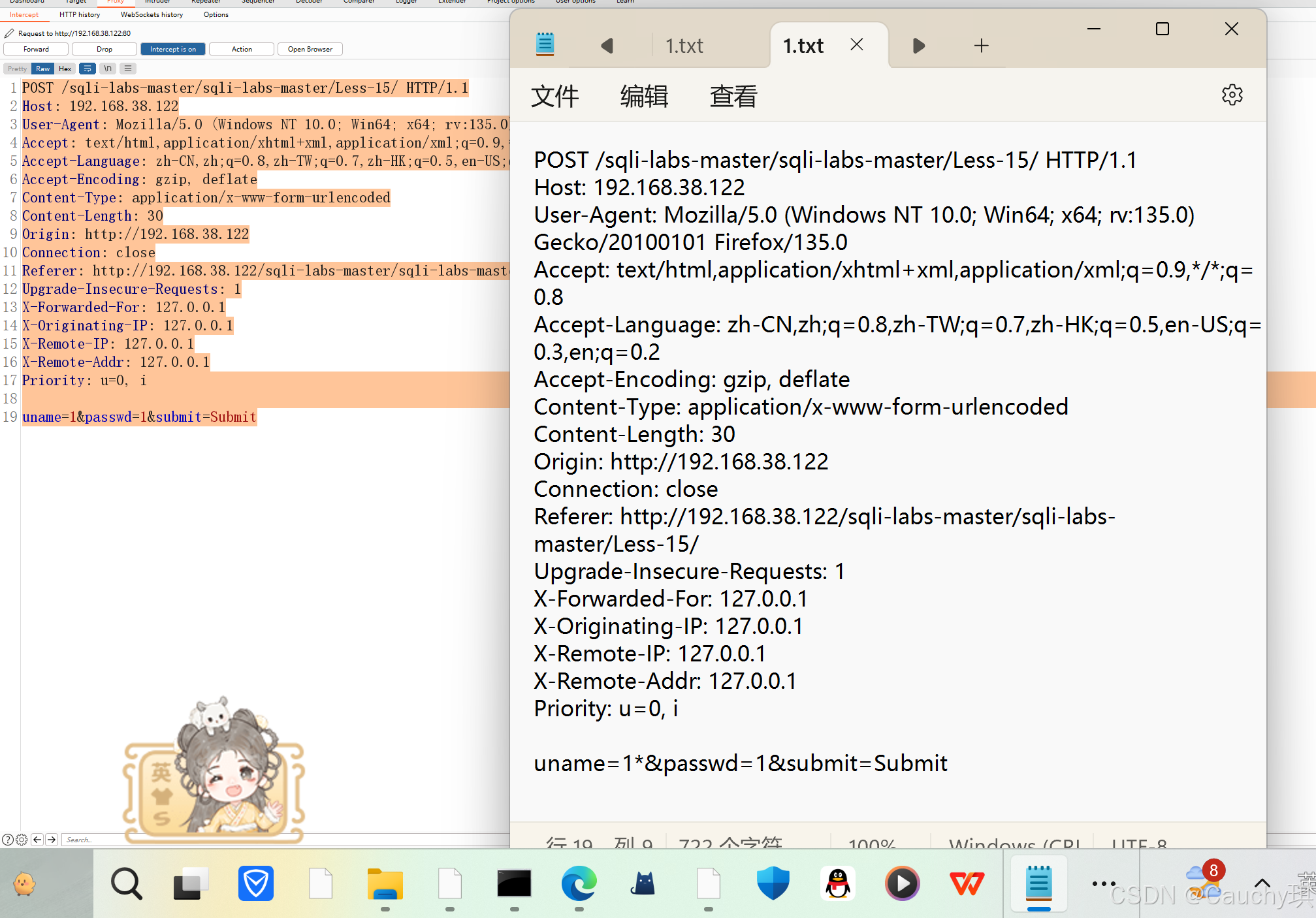The image size is (1316, 918).
Task: Click the Drop button
Action: (x=104, y=49)
